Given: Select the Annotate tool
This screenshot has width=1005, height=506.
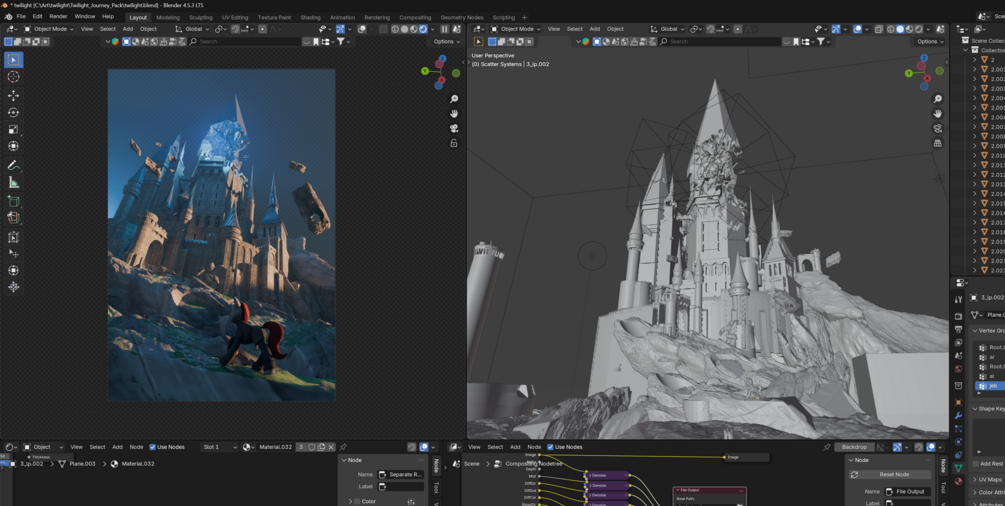Looking at the screenshot, I should pos(13,165).
